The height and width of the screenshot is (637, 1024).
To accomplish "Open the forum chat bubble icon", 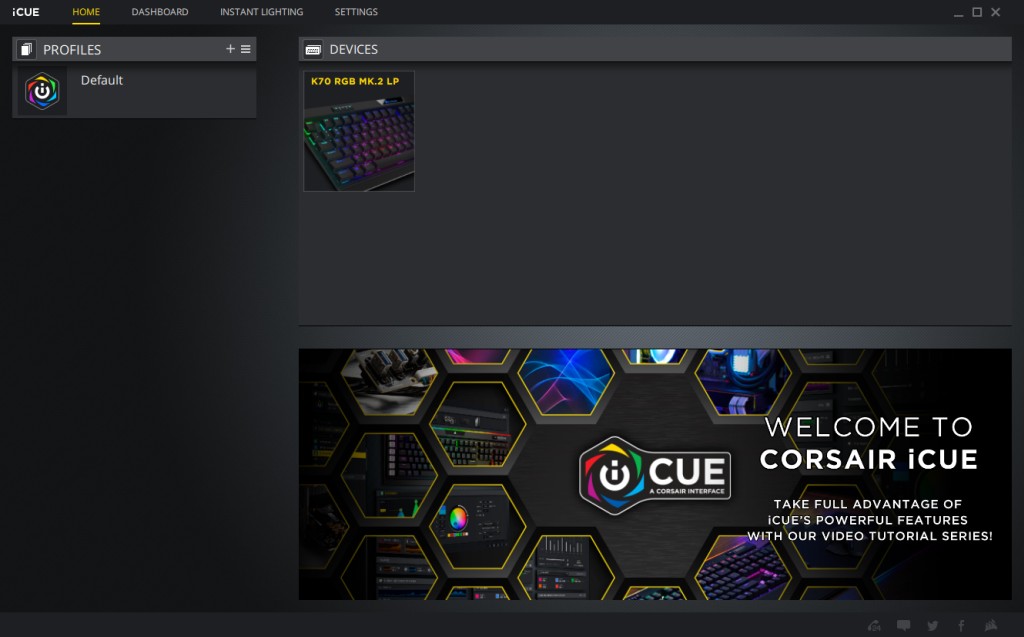I will pyautogui.click(x=903, y=625).
